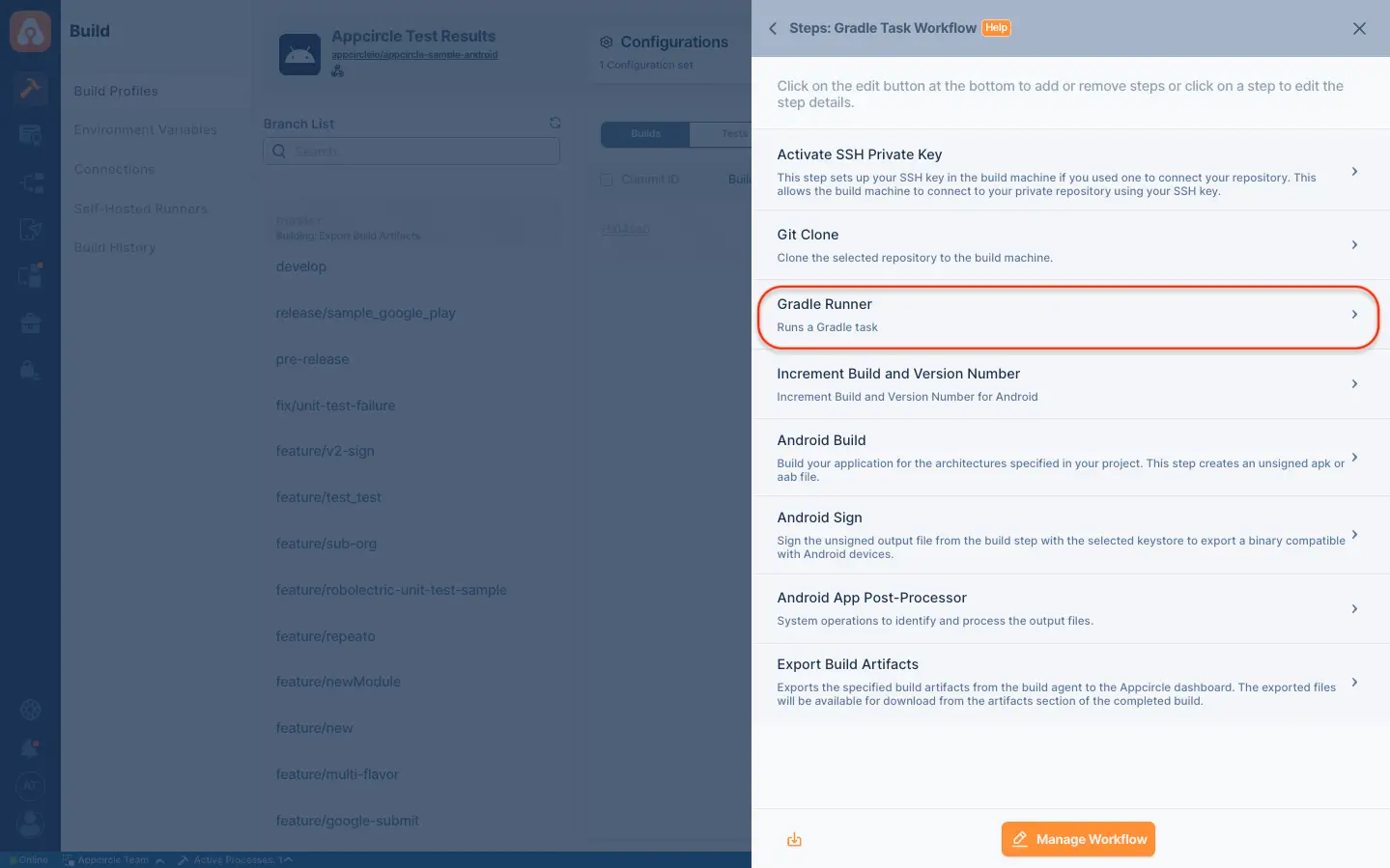Select the feature/google-submit branch
This screenshot has width=1390, height=868.
[347, 821]
